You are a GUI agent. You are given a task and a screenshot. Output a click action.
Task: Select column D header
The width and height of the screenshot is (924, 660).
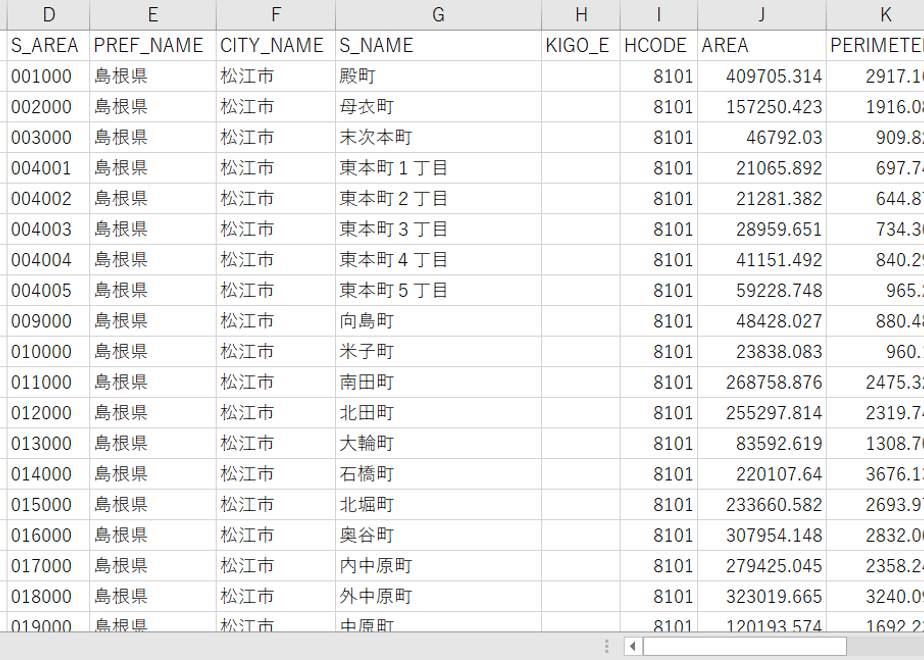tap(48, 15)
